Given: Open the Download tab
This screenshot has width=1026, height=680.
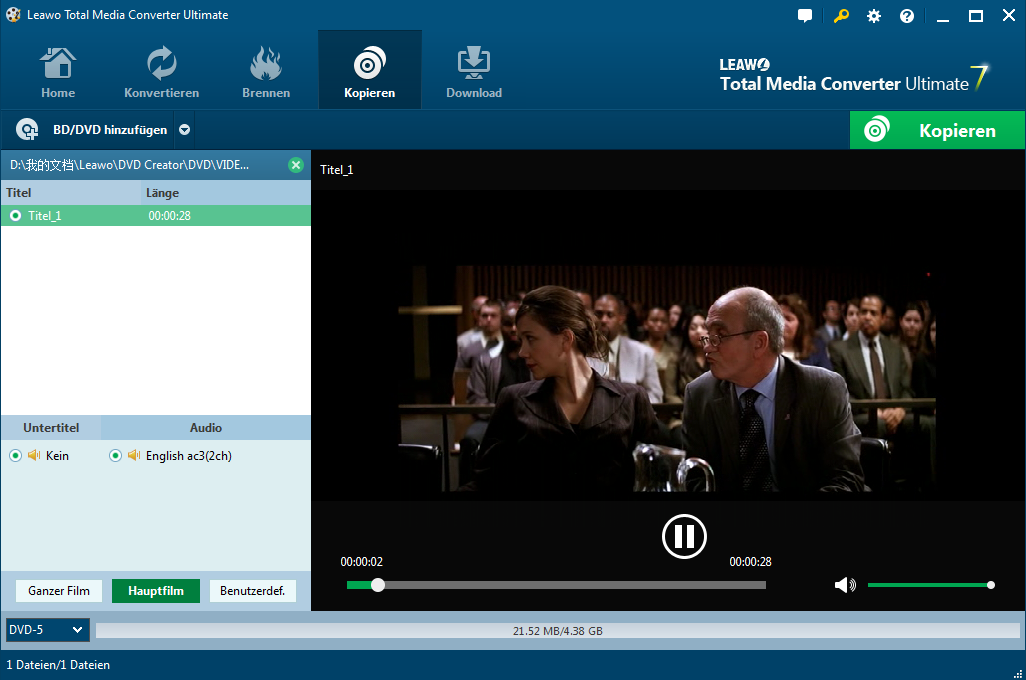Looking at the screenshot, I should coord(474,72).
